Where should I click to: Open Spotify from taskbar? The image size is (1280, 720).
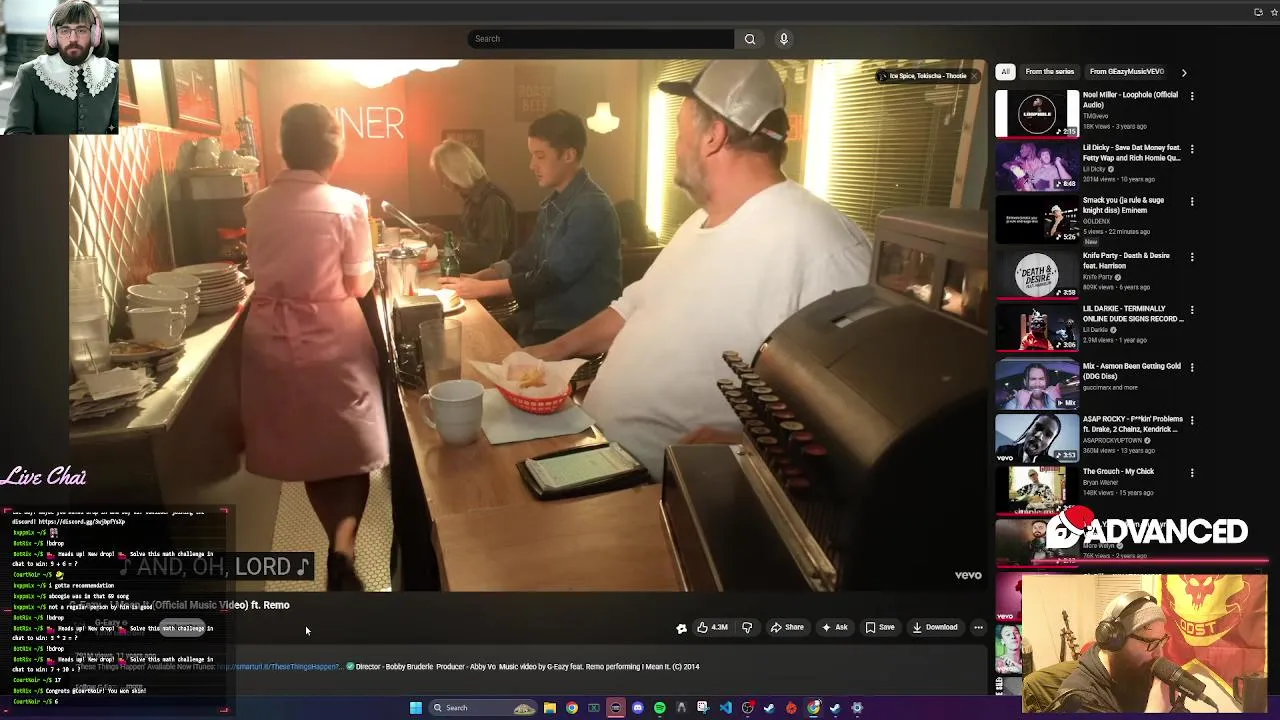pyautogui.click(x=660, y=708)
